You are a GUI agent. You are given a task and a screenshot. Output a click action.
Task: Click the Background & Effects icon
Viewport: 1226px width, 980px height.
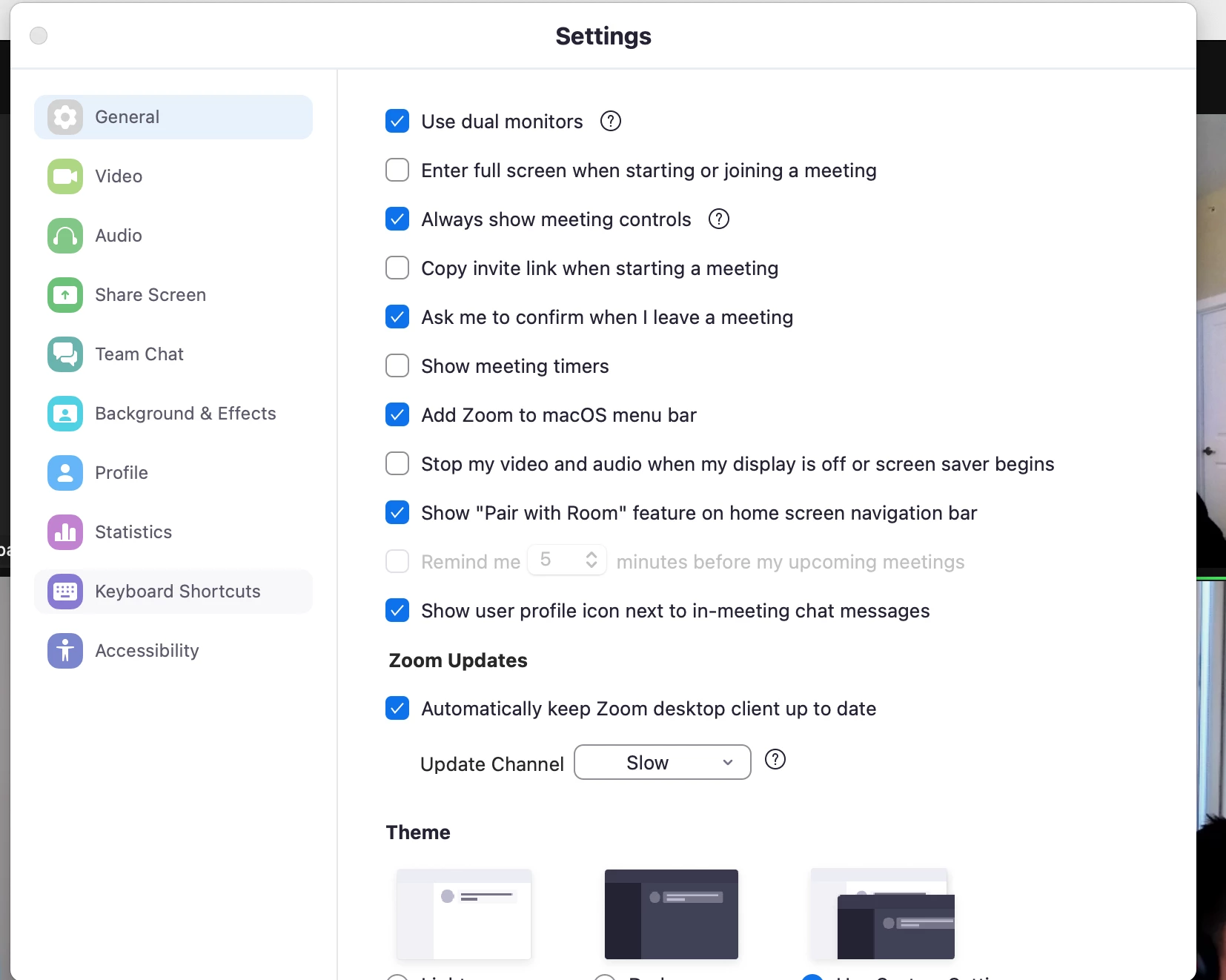65,414
